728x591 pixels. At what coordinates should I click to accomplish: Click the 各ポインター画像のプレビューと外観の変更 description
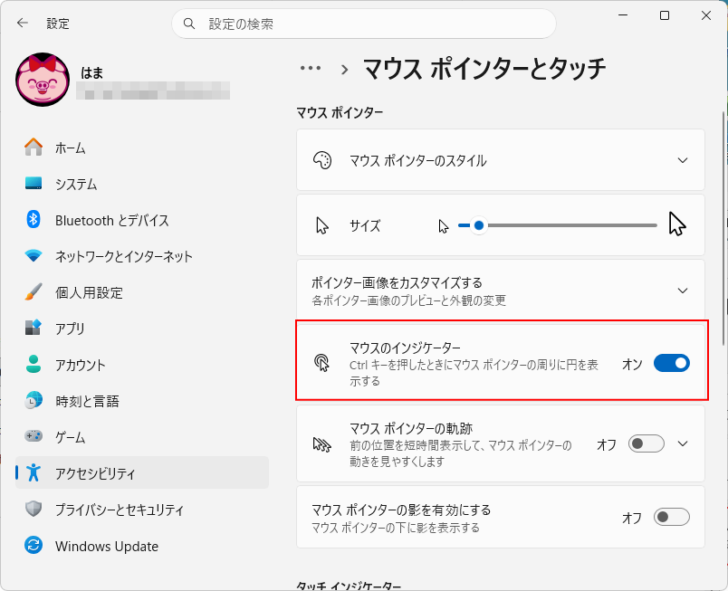pyautogui.click(x=409, y=301)
